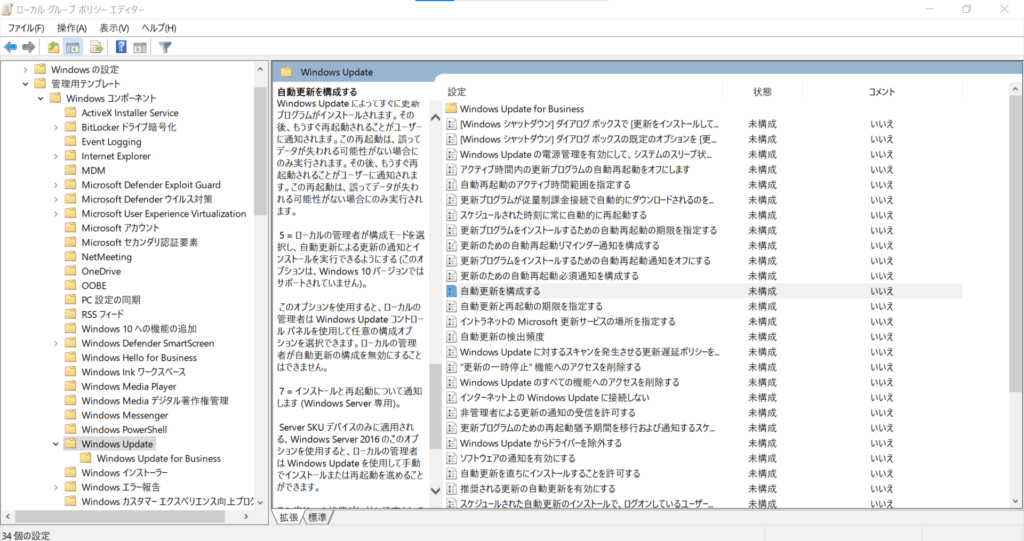Expand the BitLocker ドライブ暗号化 tree node
This screenshot has height=541, width=1024.
coord(56,128)
